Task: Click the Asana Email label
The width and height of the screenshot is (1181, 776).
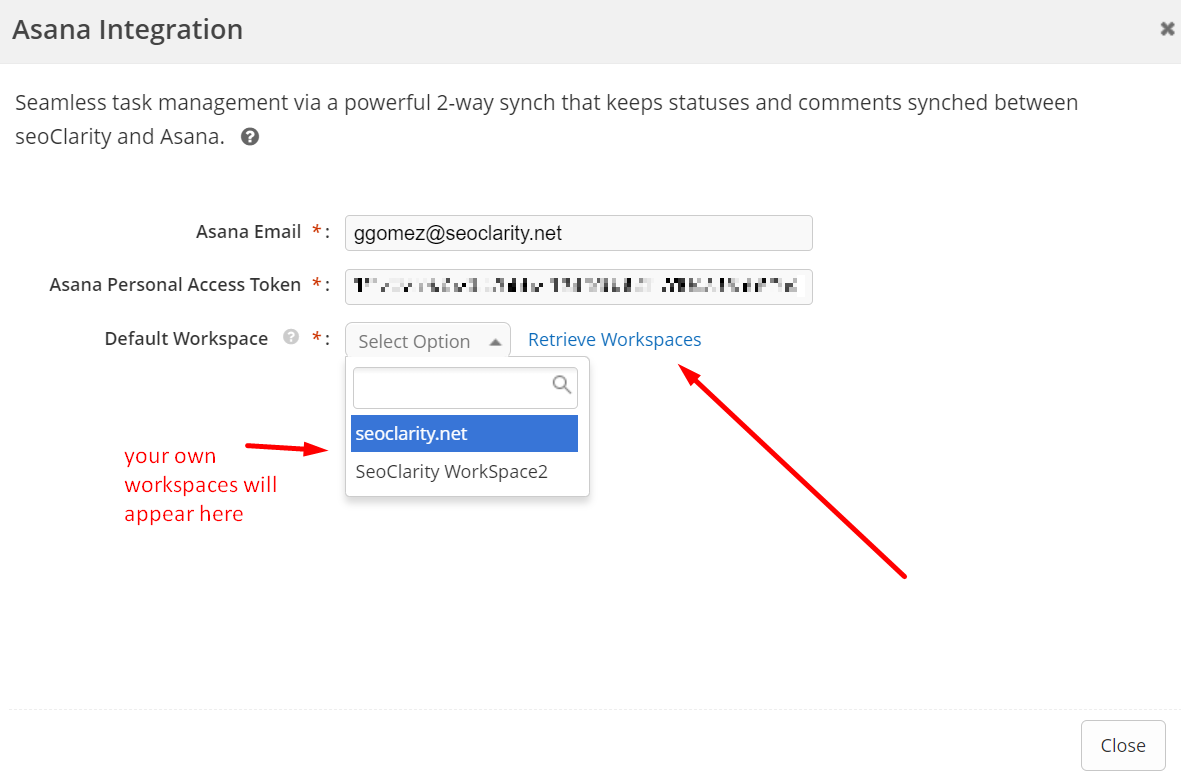Action: (248, 232)
